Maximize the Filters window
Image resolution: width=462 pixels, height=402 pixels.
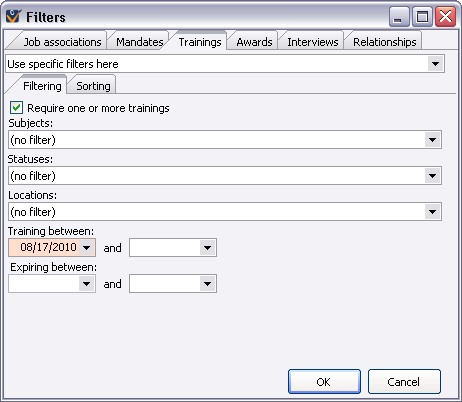[422, 16]
